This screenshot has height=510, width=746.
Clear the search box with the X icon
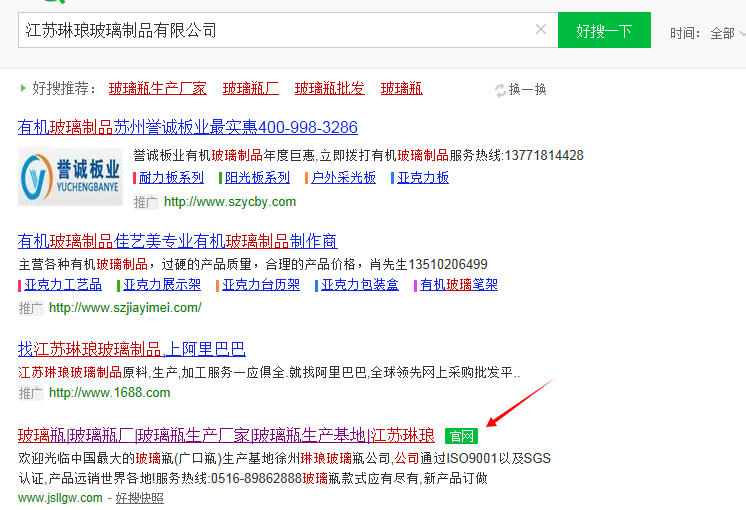click(x=541, y=30)
